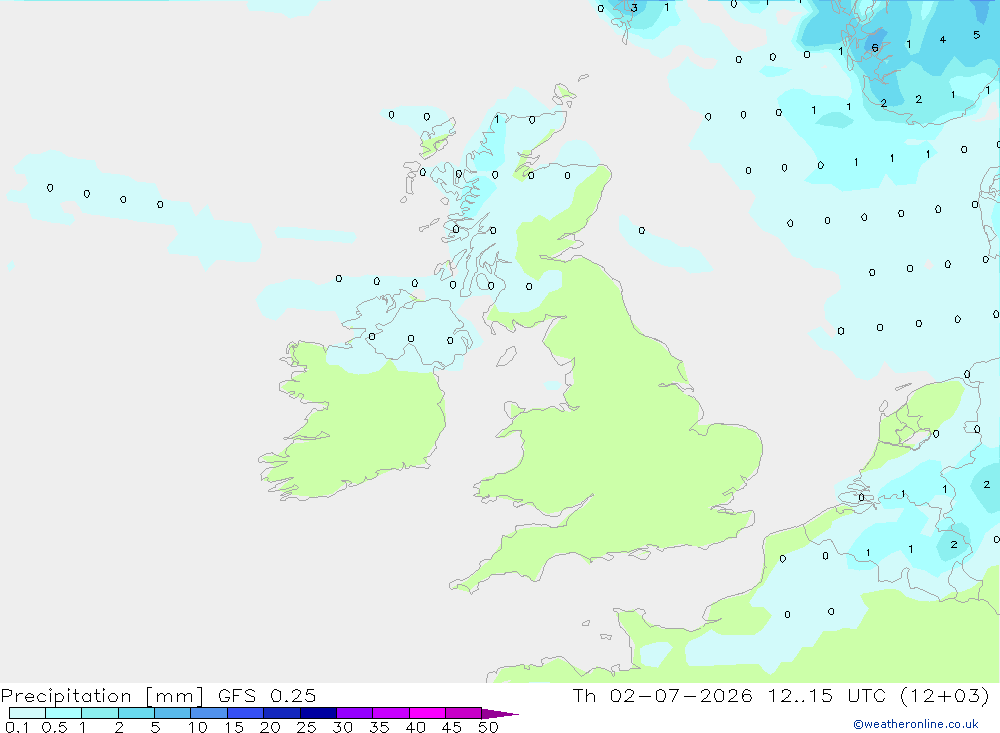Click the '50' legend scale label

(x=488, y=727)
